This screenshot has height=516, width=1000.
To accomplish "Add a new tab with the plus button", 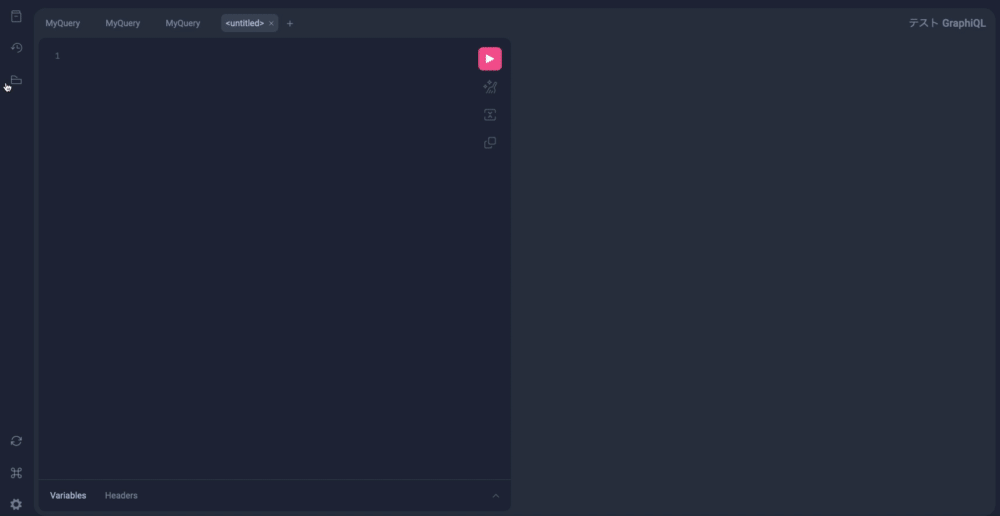I will pos(290,24).
